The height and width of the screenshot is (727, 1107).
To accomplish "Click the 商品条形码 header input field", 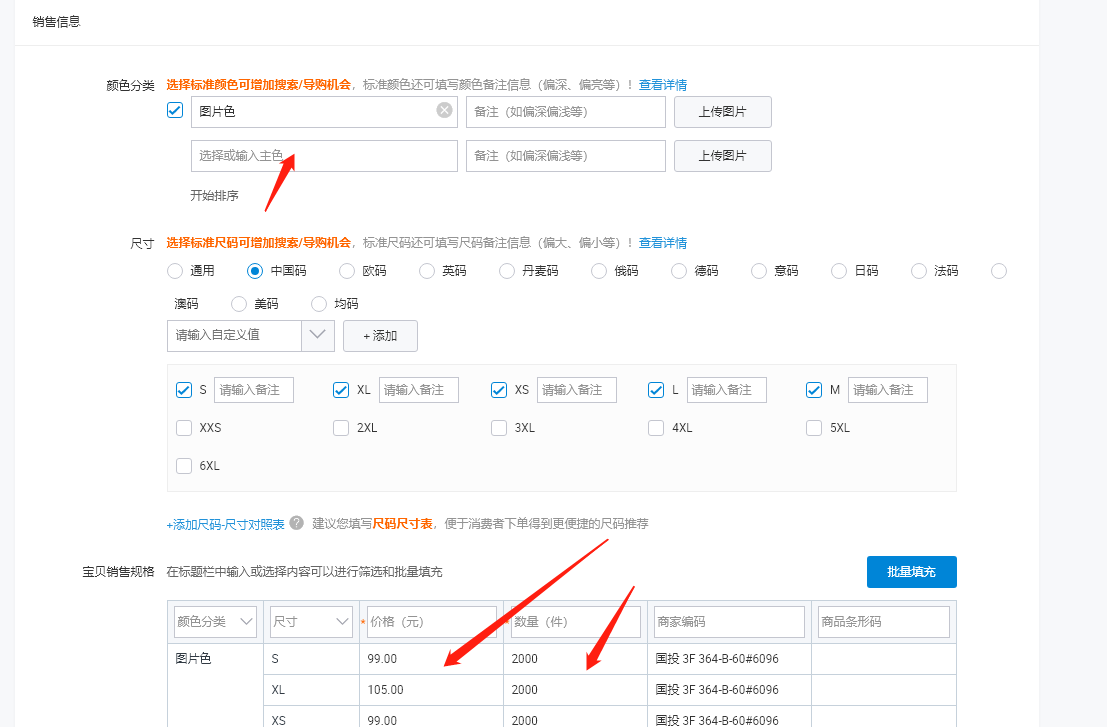I will pyautogui.click(x=884, y=622).
